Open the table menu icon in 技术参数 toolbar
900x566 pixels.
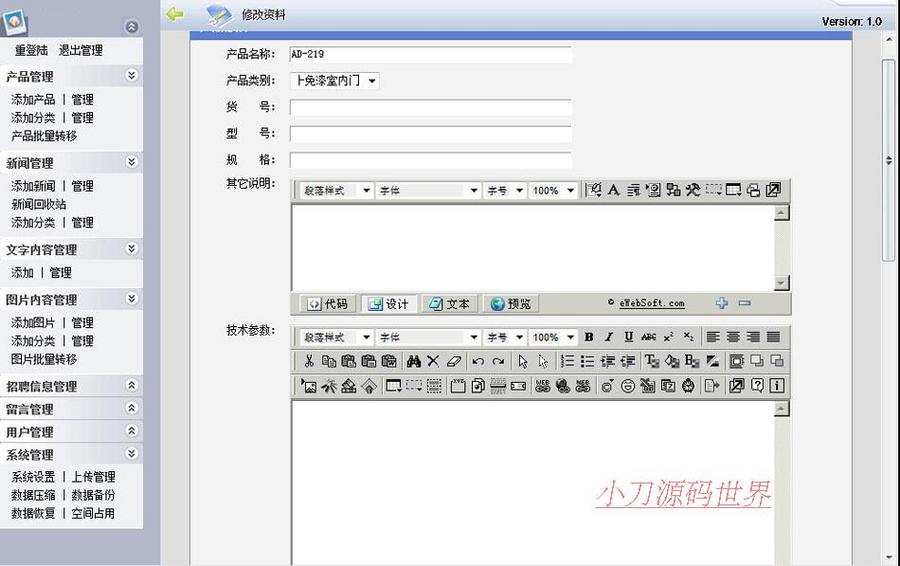click(394, 386)
